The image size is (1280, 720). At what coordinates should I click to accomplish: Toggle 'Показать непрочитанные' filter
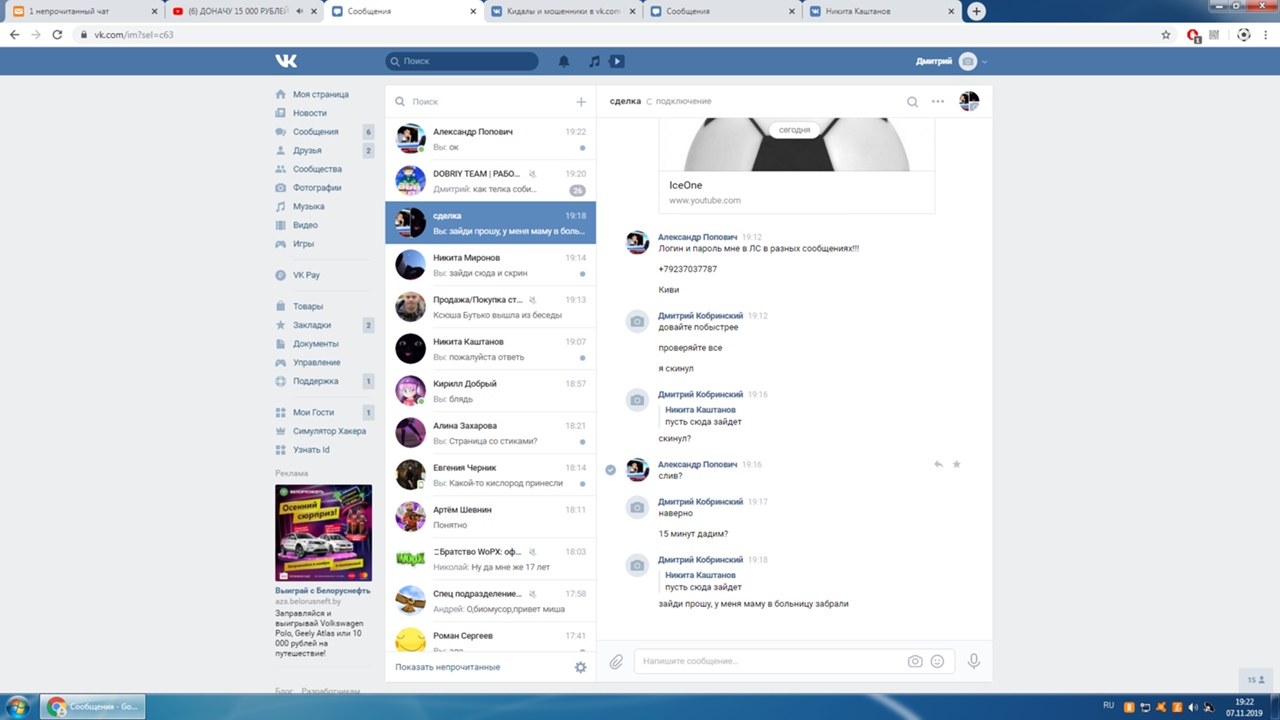point(447,667)
